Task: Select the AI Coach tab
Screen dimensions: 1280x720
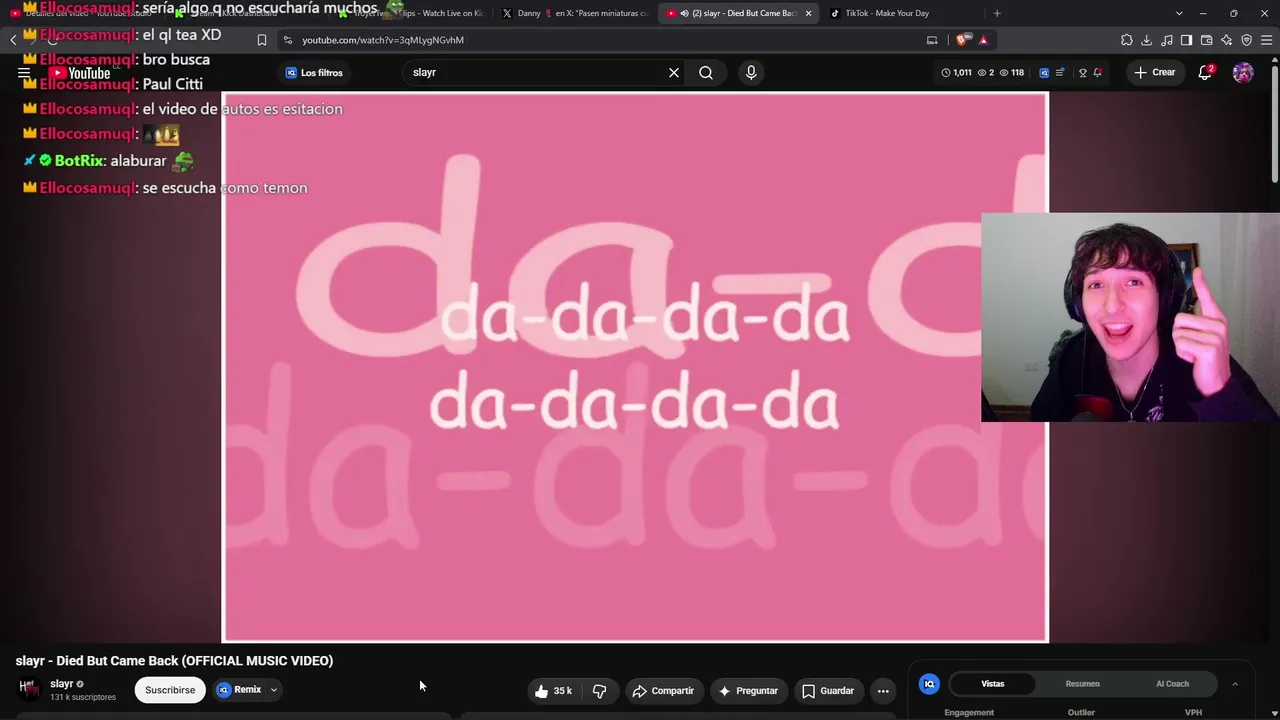Action: click(x=1172, y=684)
